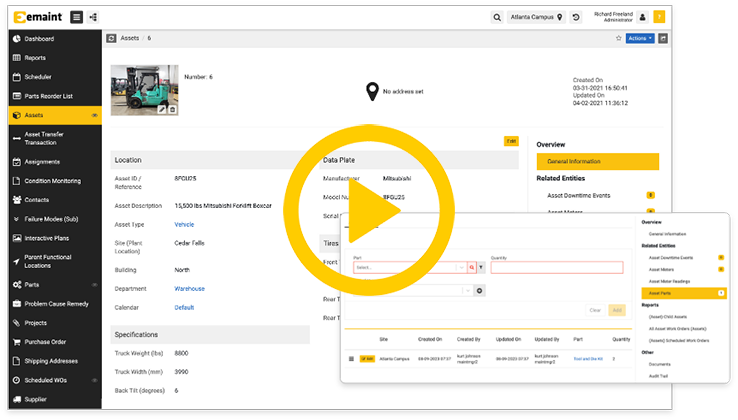Open Asset Meter Readings in popup panel

click(x=669, y=281)
